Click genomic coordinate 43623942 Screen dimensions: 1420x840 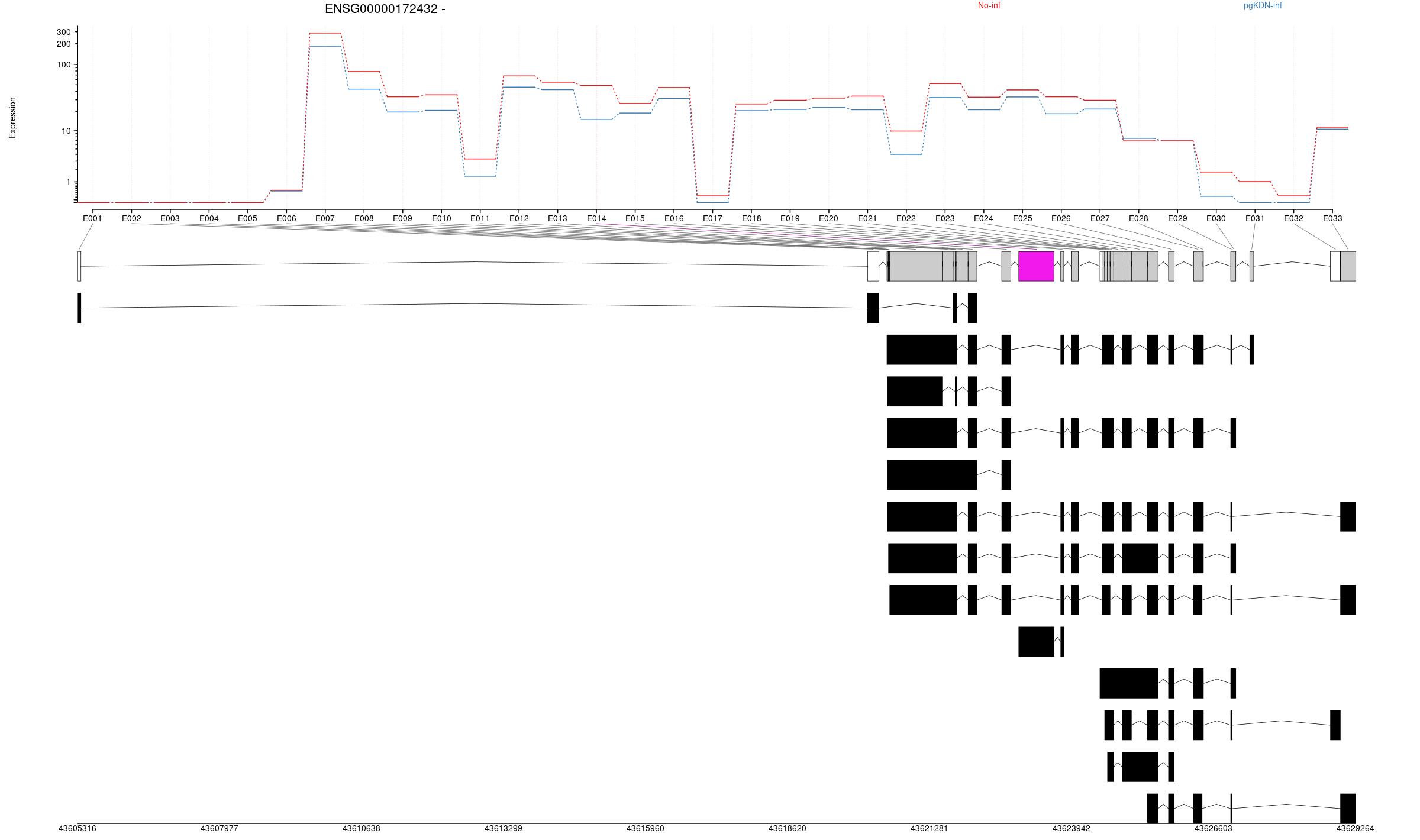point(1072,828)
